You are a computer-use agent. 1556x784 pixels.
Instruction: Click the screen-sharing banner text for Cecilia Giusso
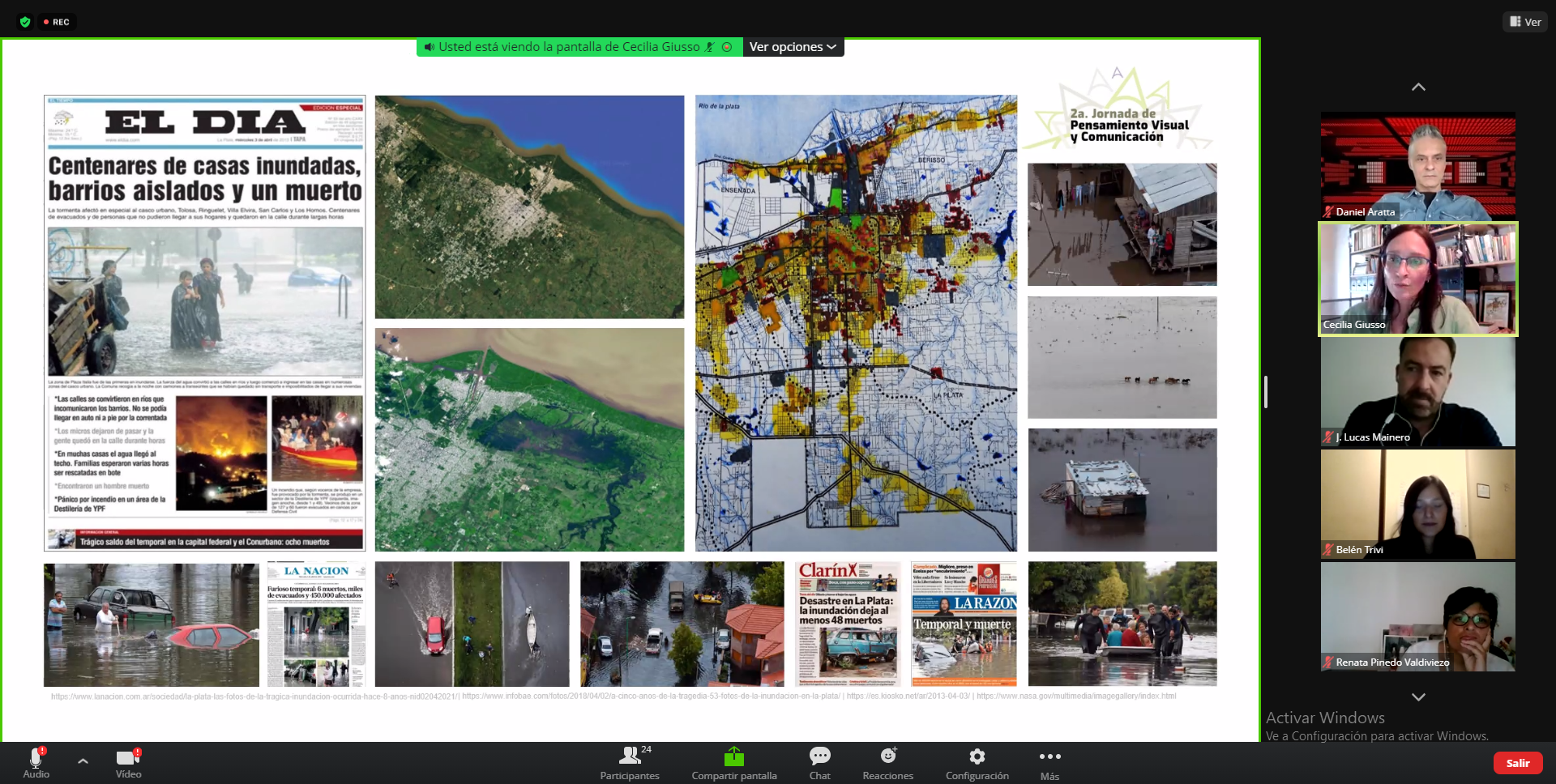569,47
